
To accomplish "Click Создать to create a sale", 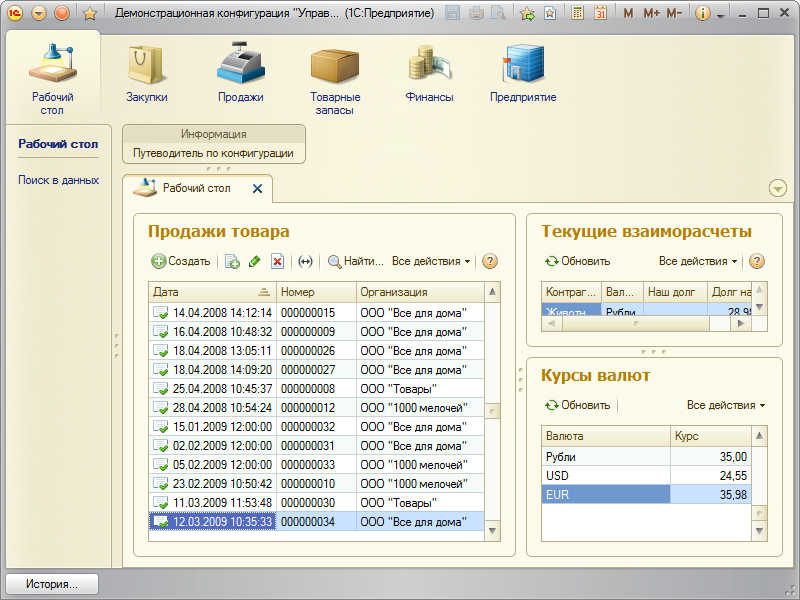I will pyautogui.click(x=181, y=261).
